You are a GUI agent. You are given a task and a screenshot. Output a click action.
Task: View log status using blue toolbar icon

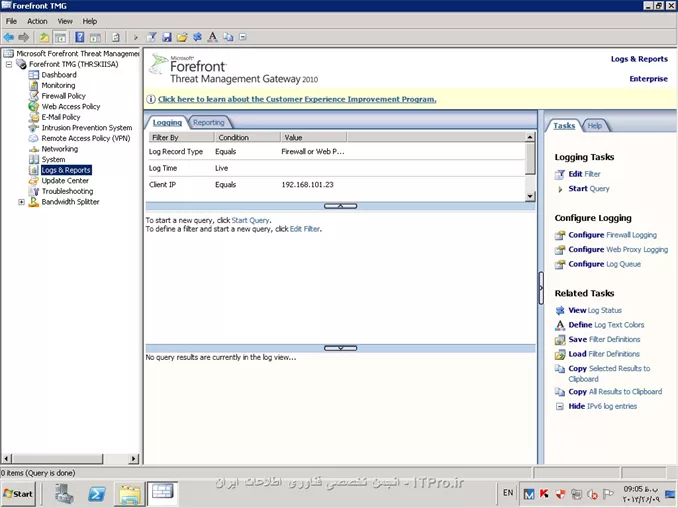click(197, 37)
